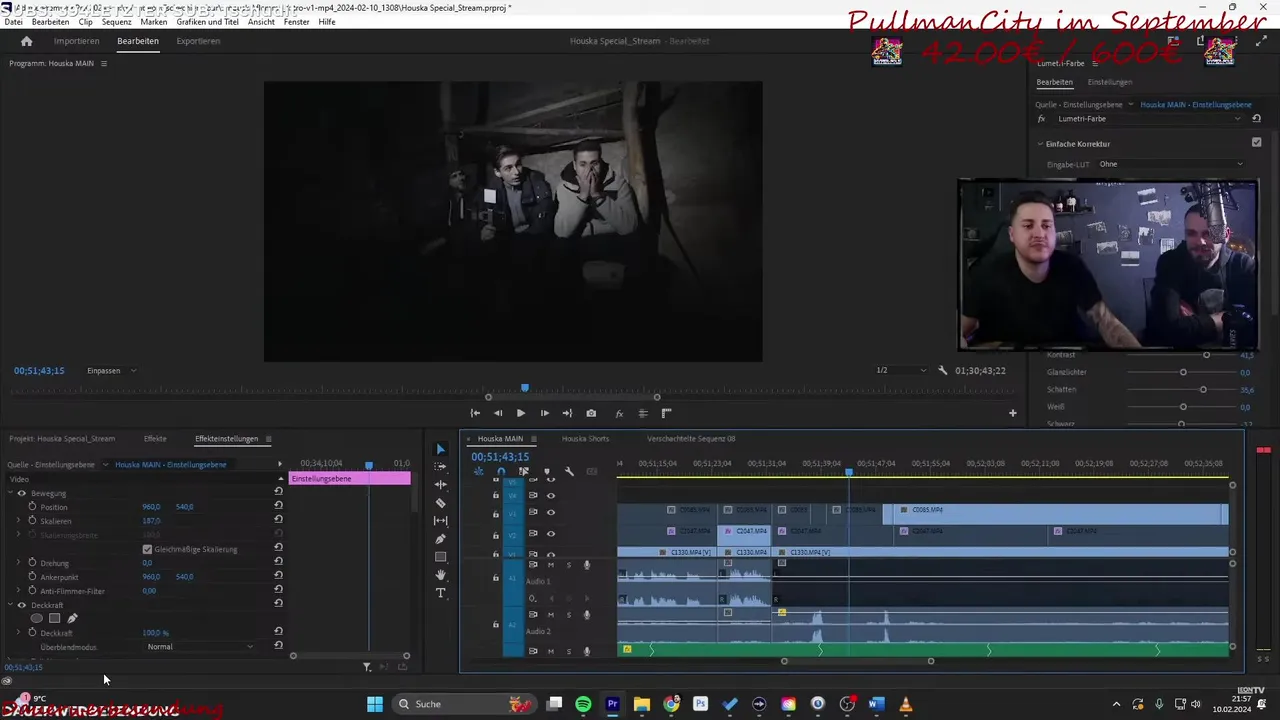Open Eingabe-LUT Ohne dropdown
Image resolution: width=1280 pixels, height=720 pixels.
tap(1170, 164)
